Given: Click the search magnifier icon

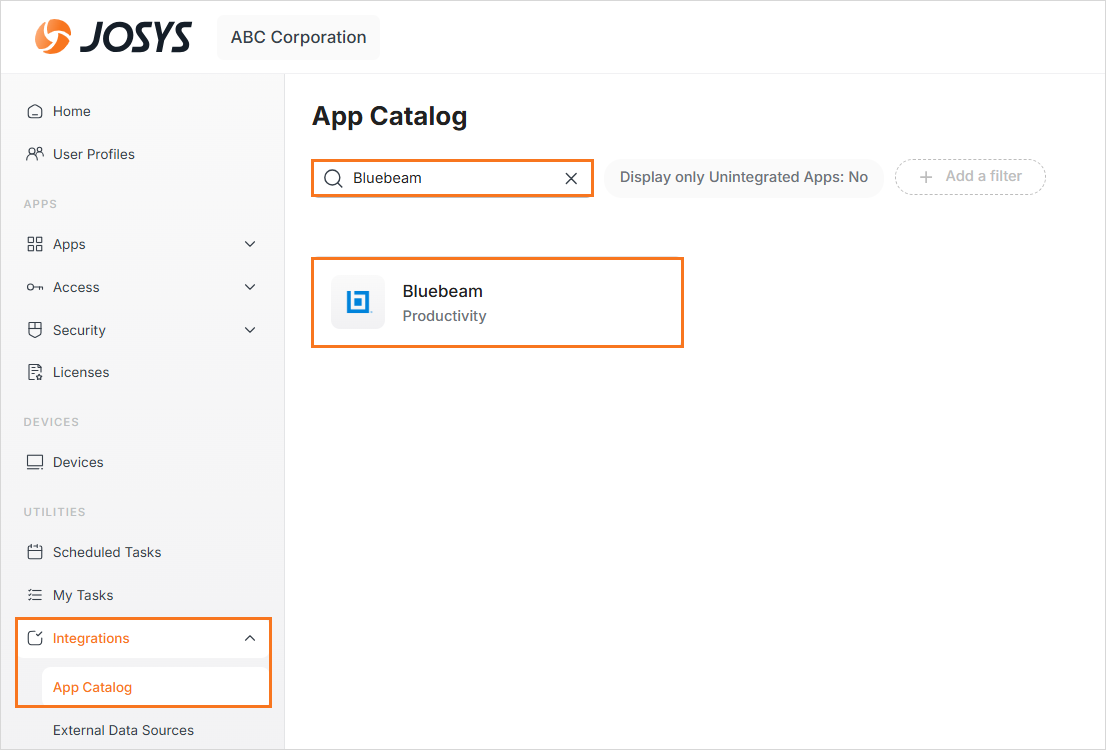Looking at the screenshot, I should tap(333, 178).
